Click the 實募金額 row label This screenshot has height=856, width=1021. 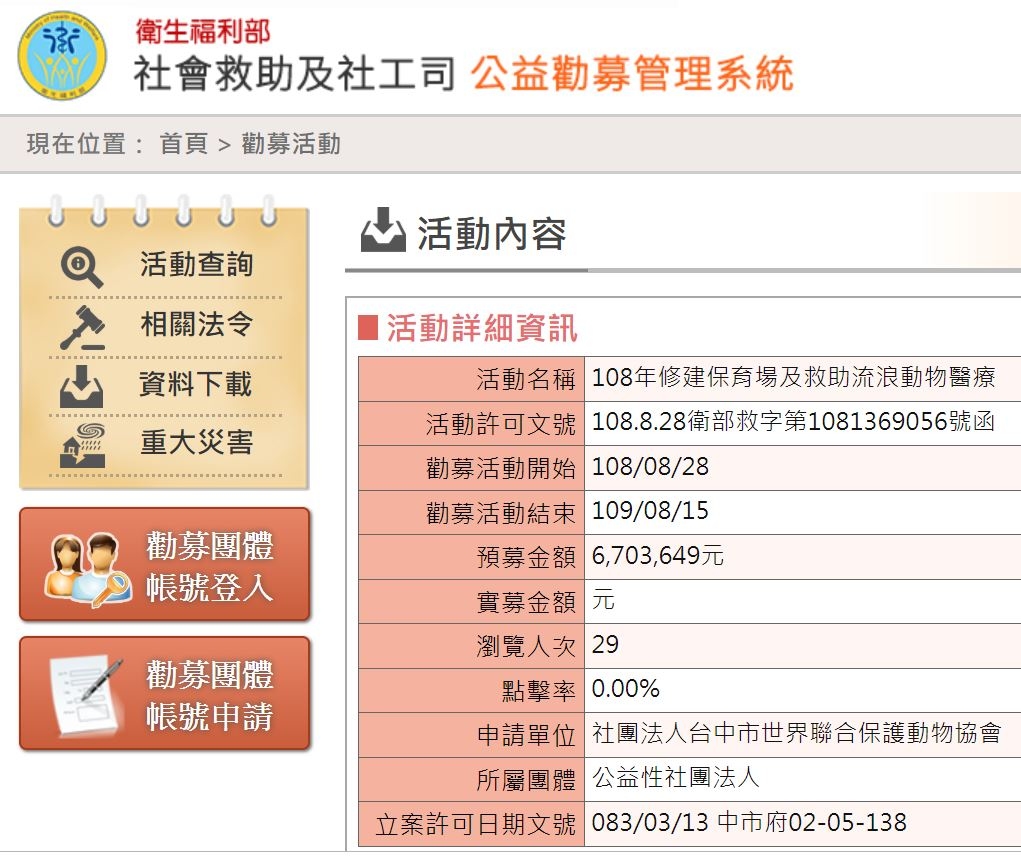click(x=526, y=601)
